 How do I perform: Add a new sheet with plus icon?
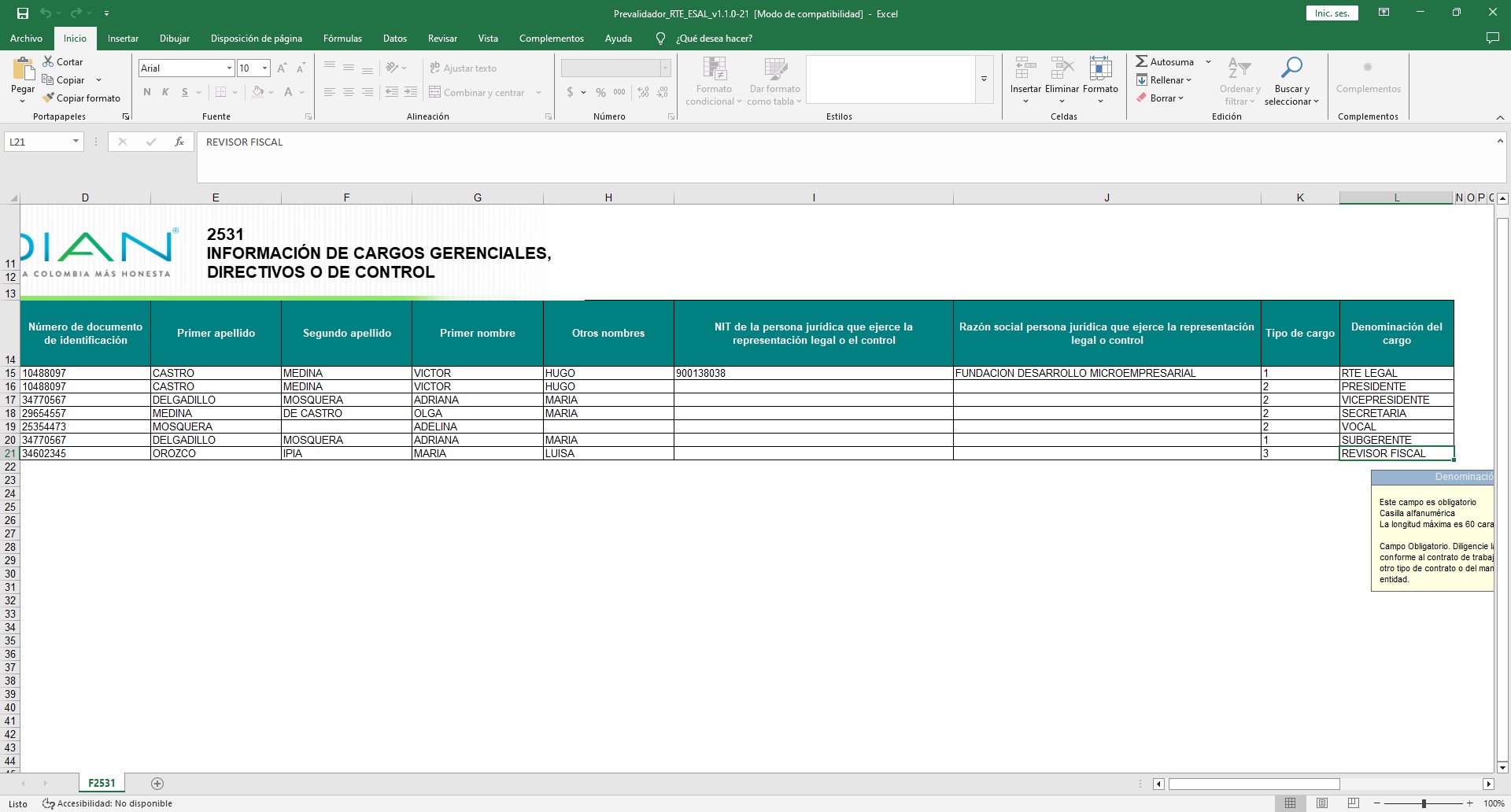(x=157, y=784)
